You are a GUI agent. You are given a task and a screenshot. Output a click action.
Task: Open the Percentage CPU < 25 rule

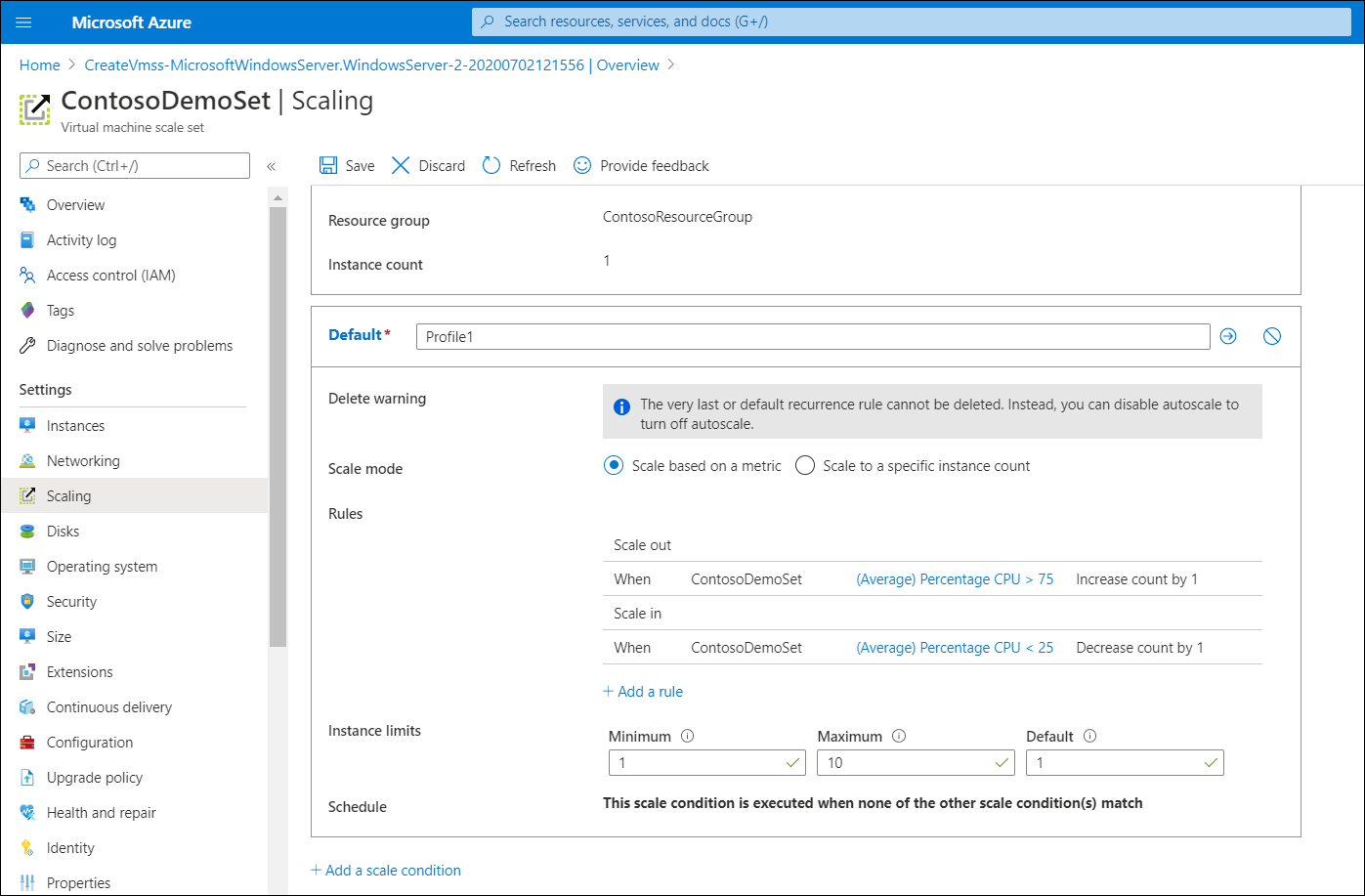(955, 647)
